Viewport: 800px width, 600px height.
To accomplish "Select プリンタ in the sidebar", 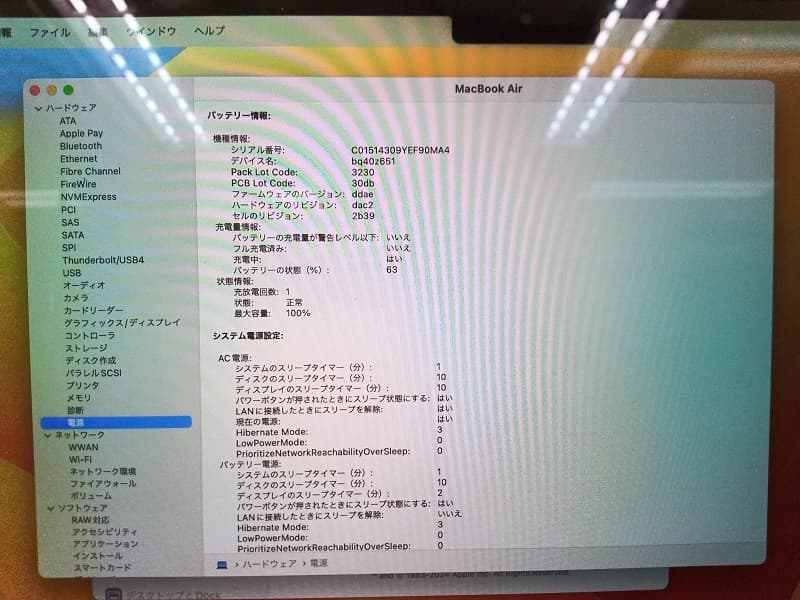I will click(x=83, y=385).
